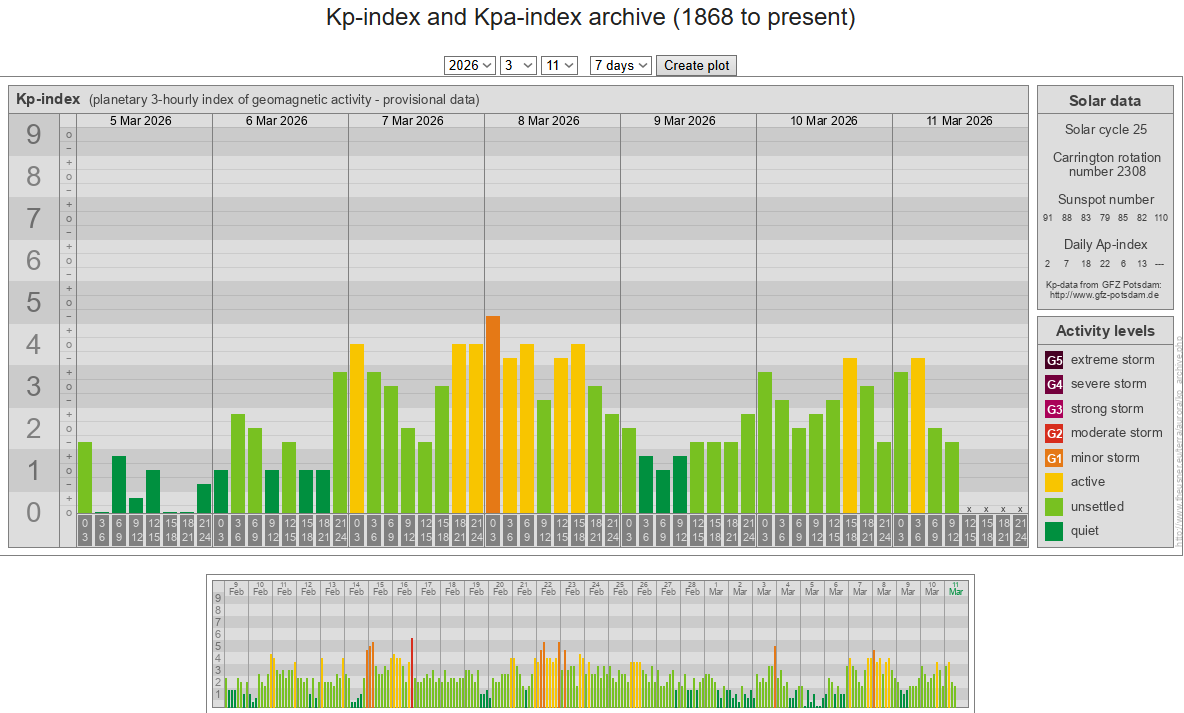Click the G1 minor storm legend icon
The width and height of the screenshot is (1184, 713).
(x=1054, y=458)
